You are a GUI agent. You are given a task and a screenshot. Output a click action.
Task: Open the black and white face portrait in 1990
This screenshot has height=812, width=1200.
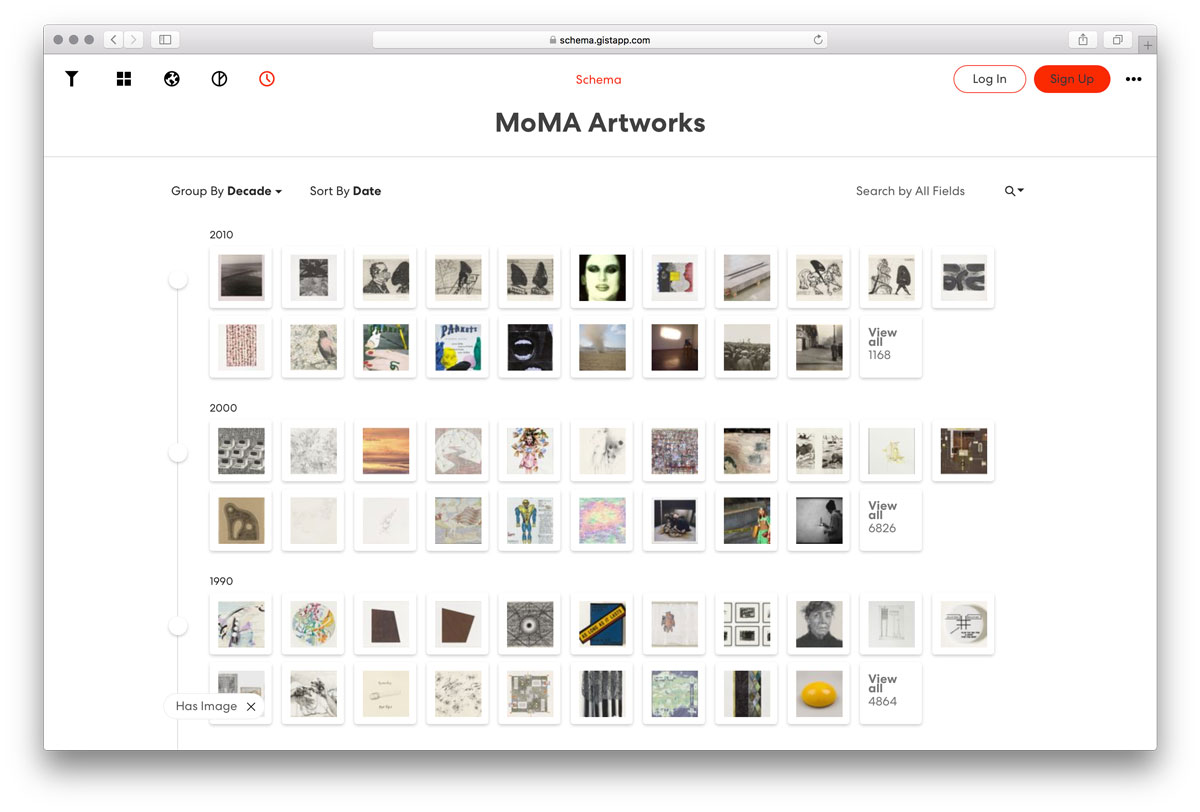coord(819,624)
